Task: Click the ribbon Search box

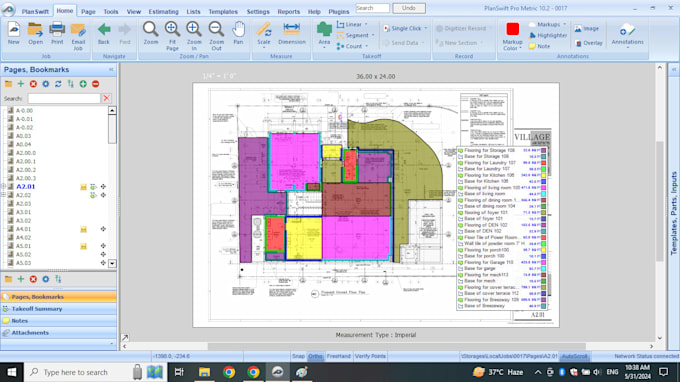Action: 372,8
